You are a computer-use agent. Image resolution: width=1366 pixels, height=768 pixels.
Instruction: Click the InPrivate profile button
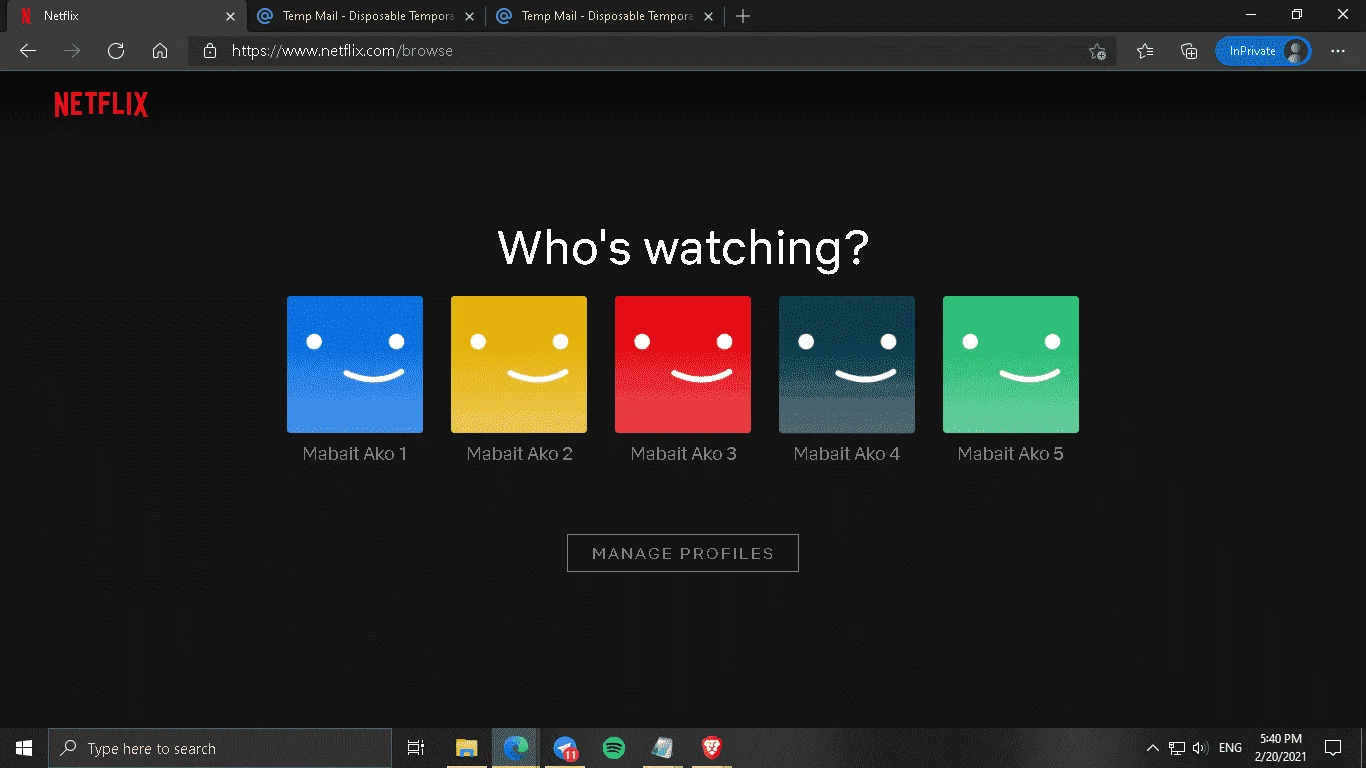(1263, 51)
